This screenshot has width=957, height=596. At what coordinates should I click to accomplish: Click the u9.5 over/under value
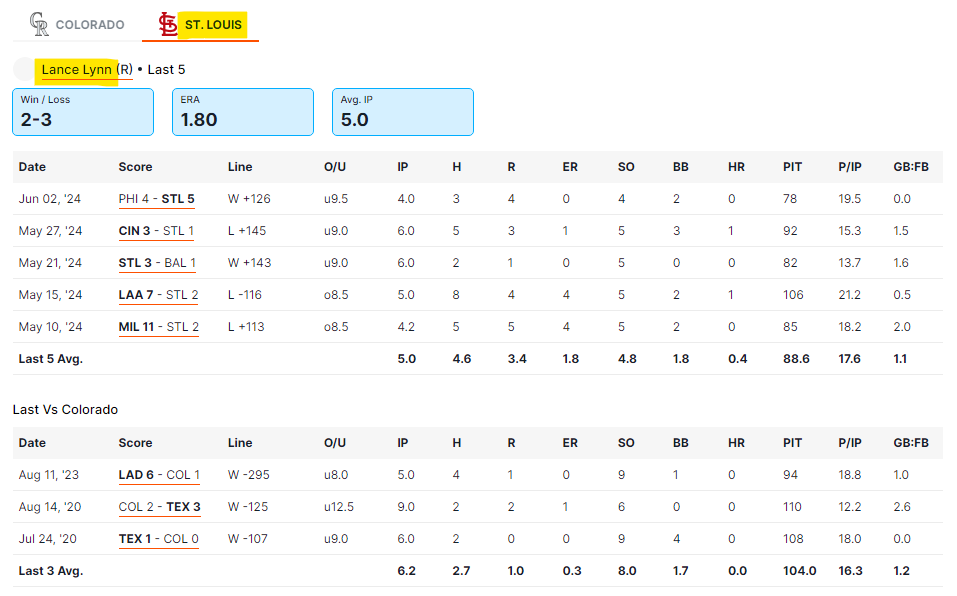click(336, 199)
